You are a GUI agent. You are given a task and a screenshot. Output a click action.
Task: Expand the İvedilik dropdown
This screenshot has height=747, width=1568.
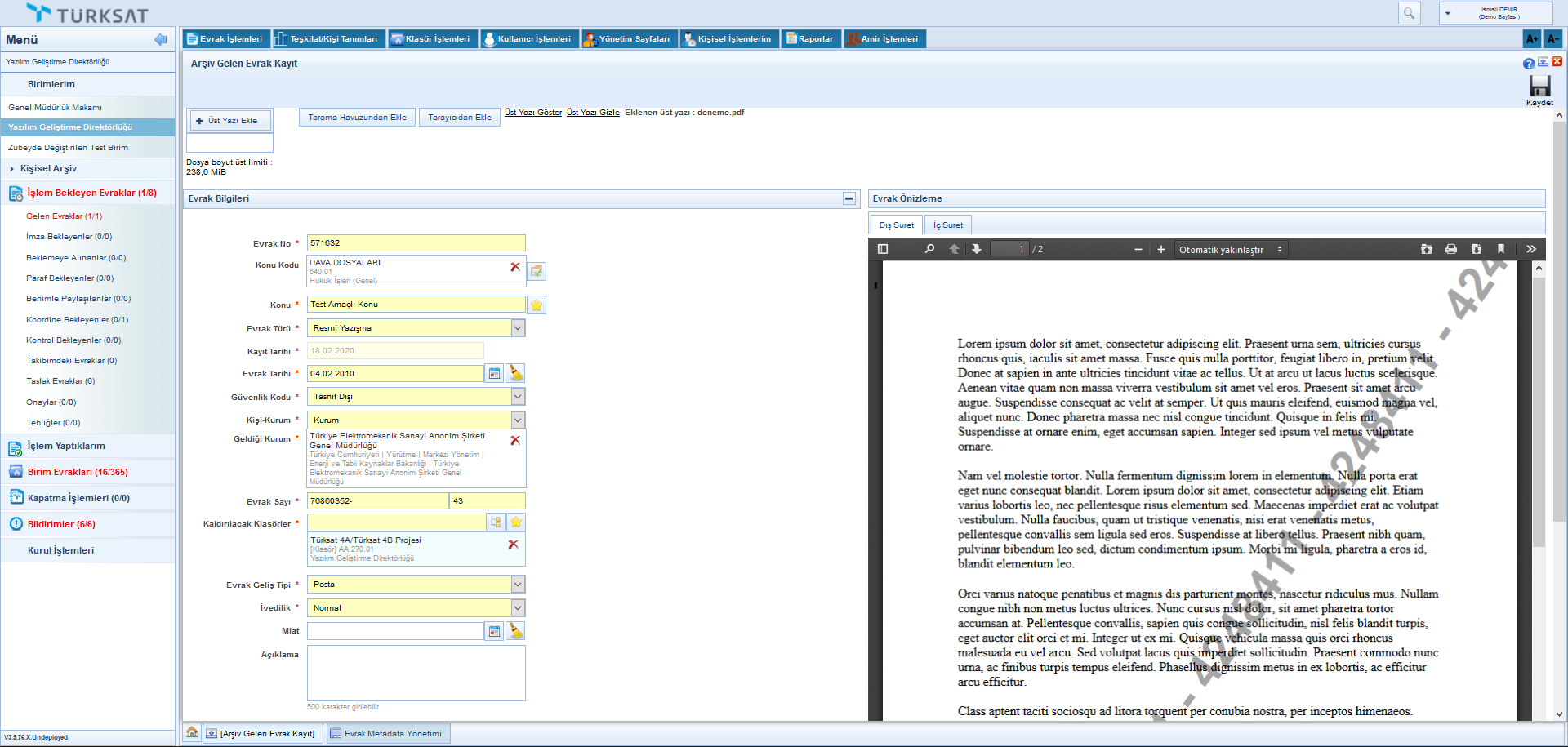[x=518, y=608]
